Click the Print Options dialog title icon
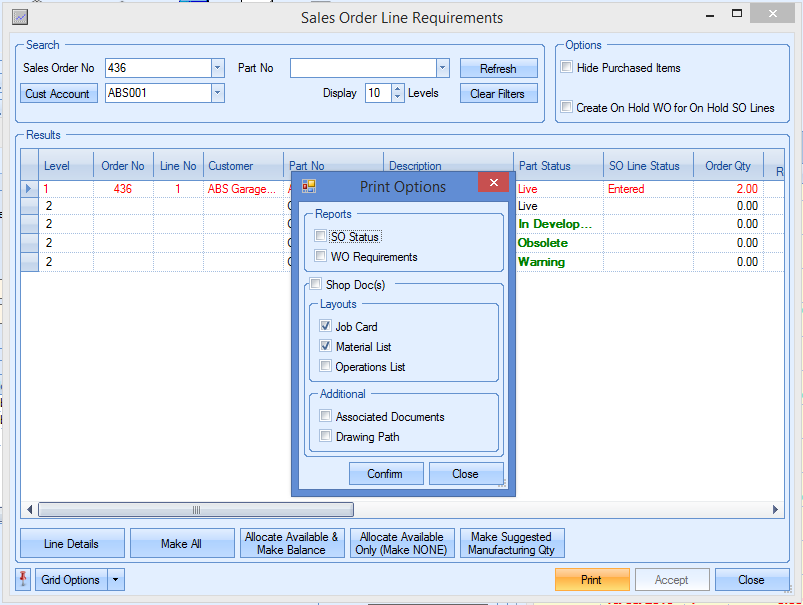 click(309, 186)
